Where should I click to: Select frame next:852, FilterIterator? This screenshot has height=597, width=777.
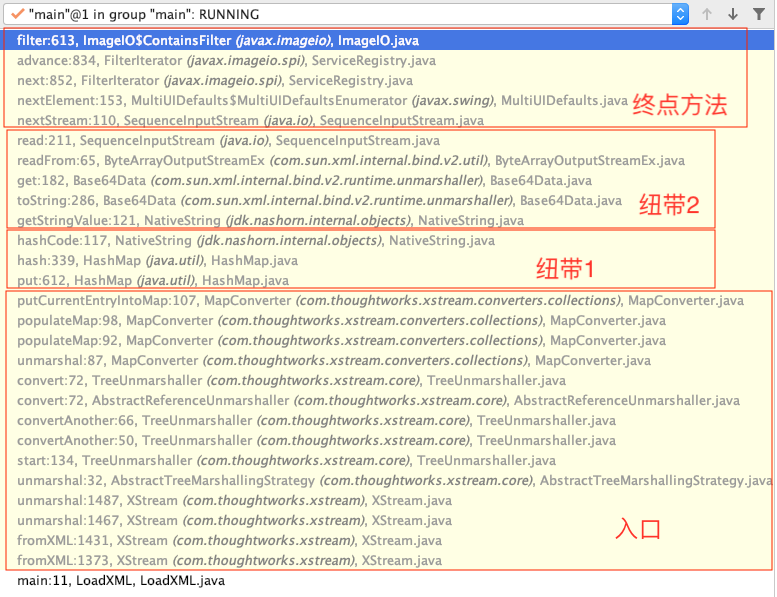click(388, 80)
